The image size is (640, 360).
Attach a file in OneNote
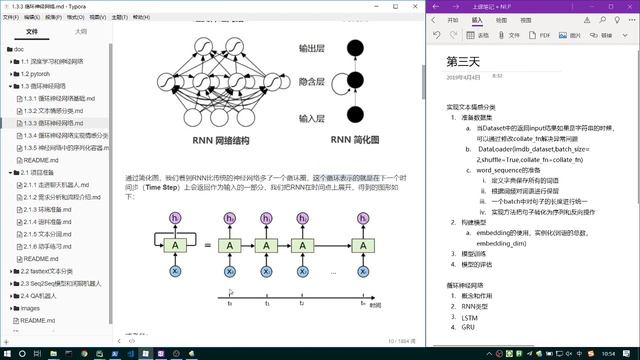pos(509,36)
